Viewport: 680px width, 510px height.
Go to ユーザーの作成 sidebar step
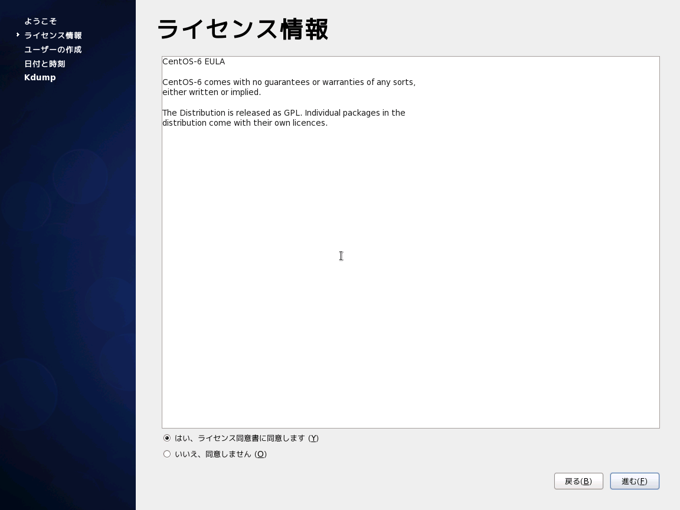pos(53,49)
